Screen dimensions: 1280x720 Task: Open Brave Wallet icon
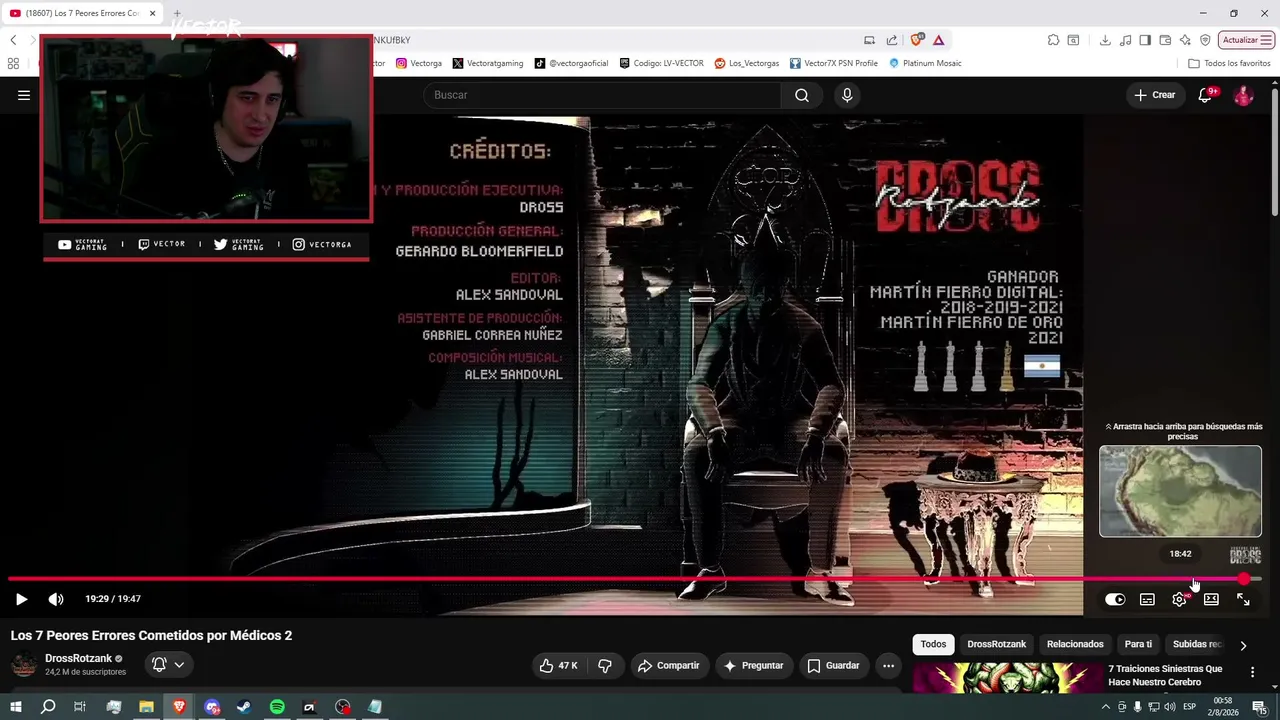1165,40
